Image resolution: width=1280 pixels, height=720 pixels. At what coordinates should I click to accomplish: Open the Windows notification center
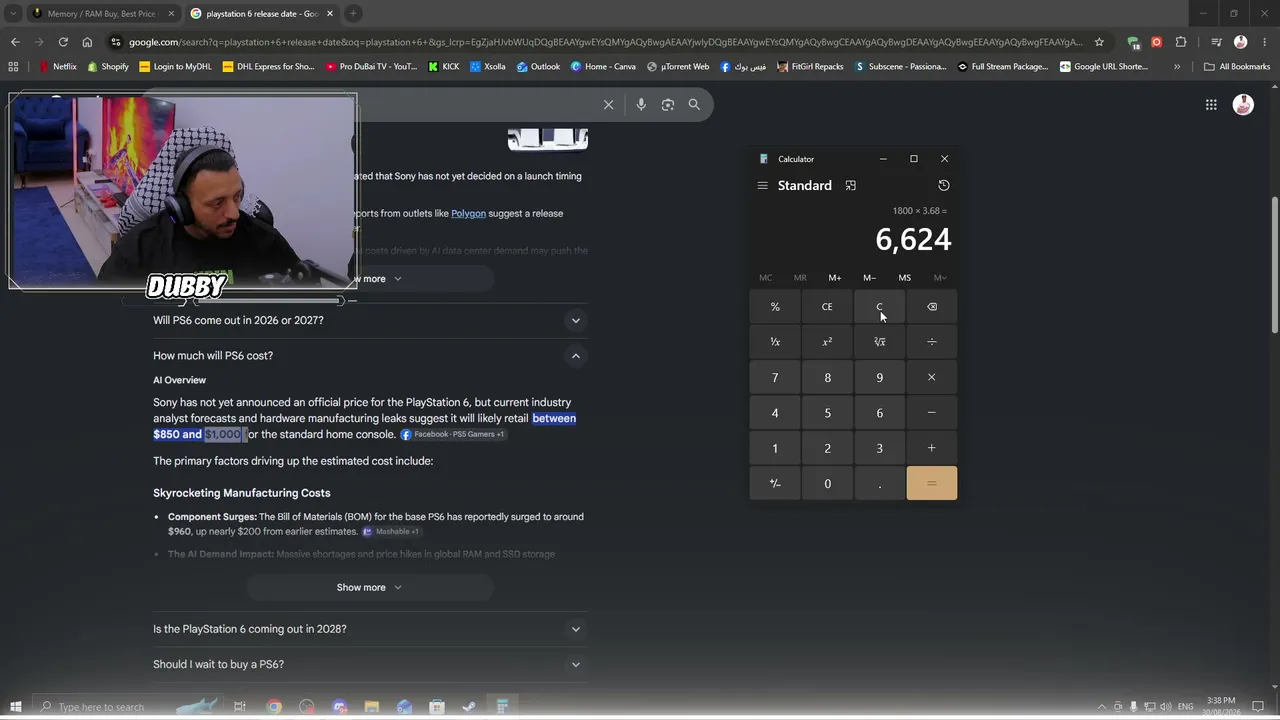point(1258,707)
